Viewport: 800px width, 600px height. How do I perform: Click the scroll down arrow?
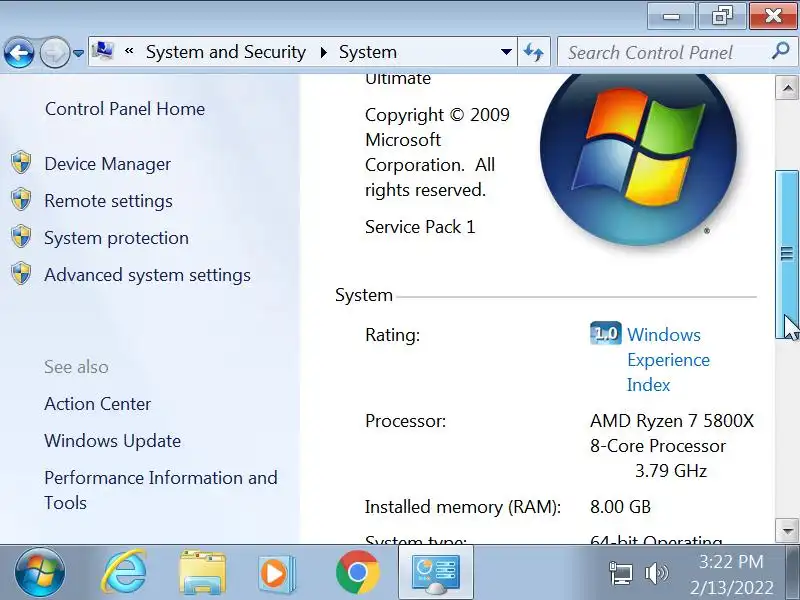click(787, 531)
